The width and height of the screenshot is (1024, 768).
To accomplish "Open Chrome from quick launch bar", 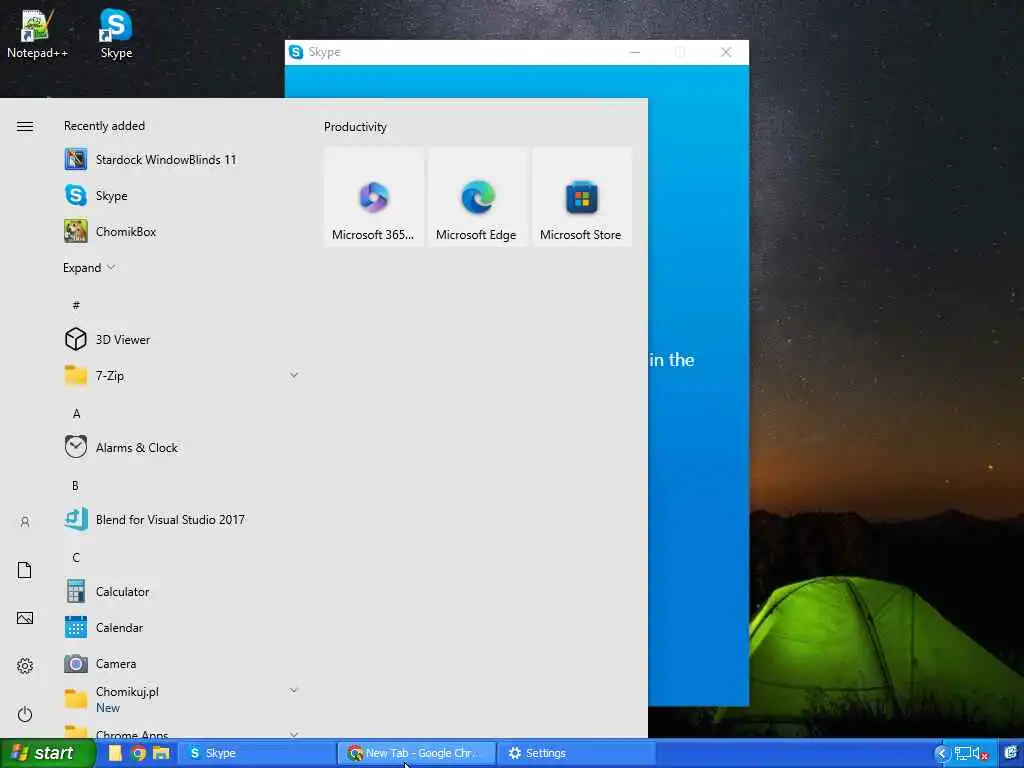I will click(138, 753).
